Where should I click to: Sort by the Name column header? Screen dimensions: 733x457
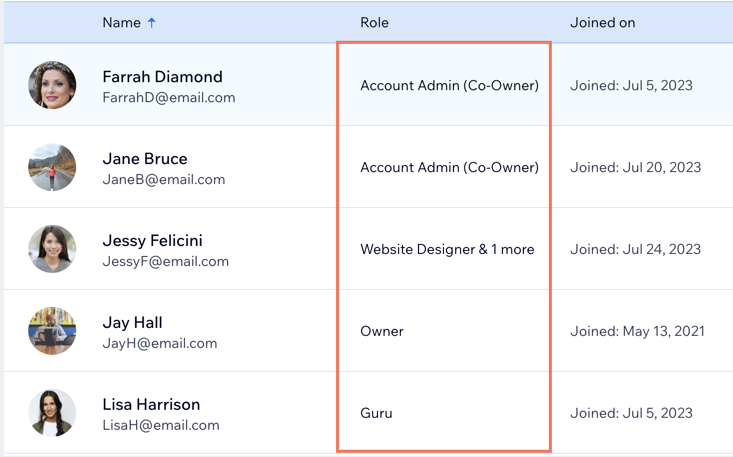[x=122, y=22]
